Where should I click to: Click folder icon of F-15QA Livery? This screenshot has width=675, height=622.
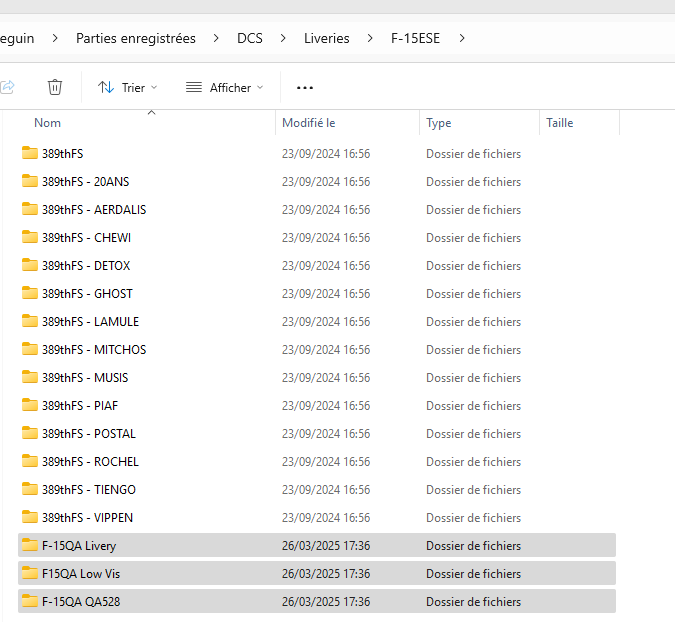tap(30, 546)
